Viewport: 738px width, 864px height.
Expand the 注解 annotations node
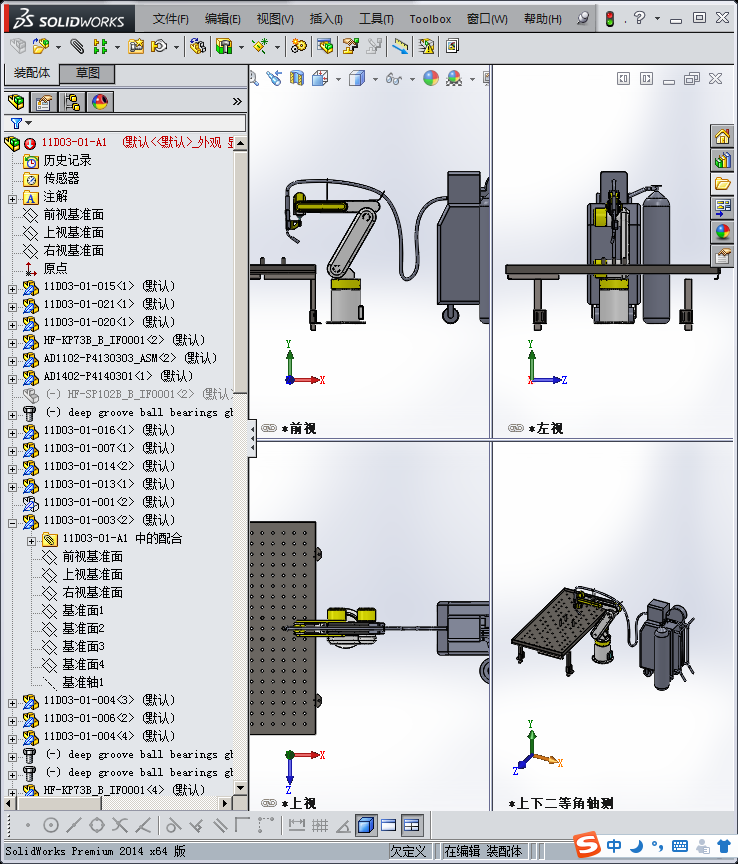(x=13, y=199)
